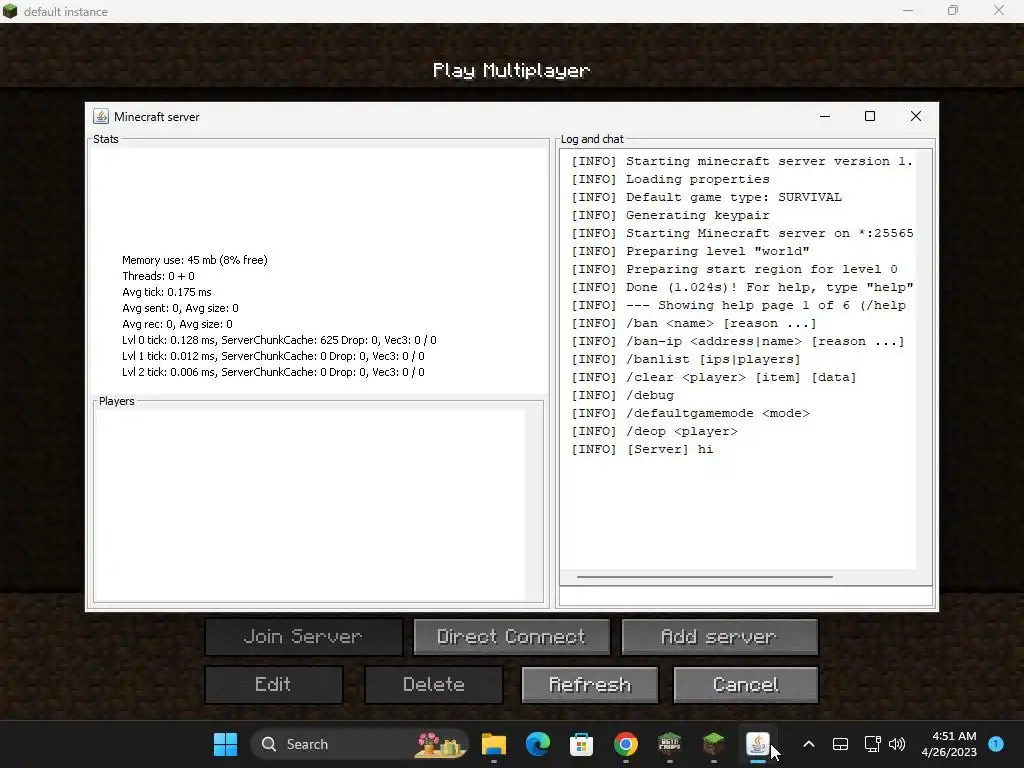Screen dimensions: 1024x768
Task: Click the "Done (1.024s)!" log line
Action: pyautogui.click(x=743, y=287)
